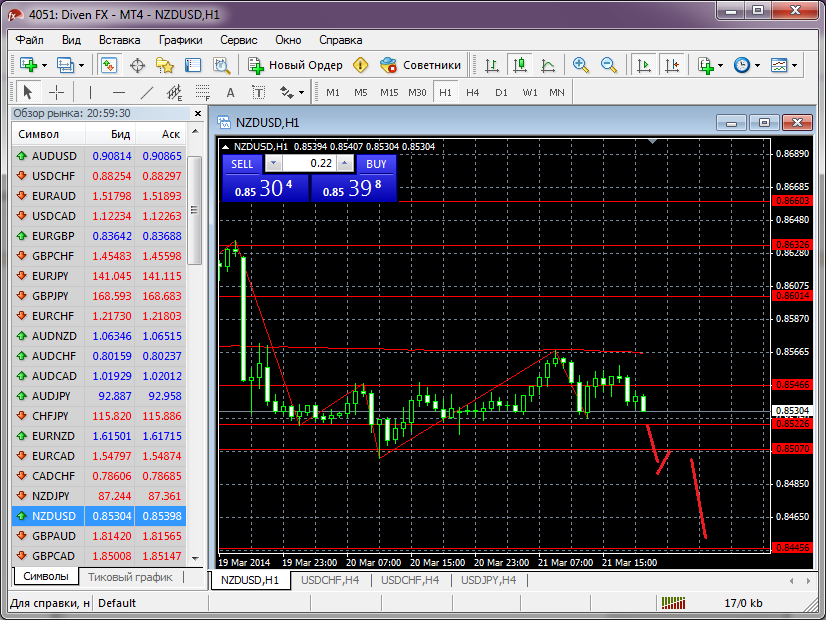Switch chart to candlesticks mode
Image resolution: width=826 pixels, height=620 pixels.
(519, 65)
